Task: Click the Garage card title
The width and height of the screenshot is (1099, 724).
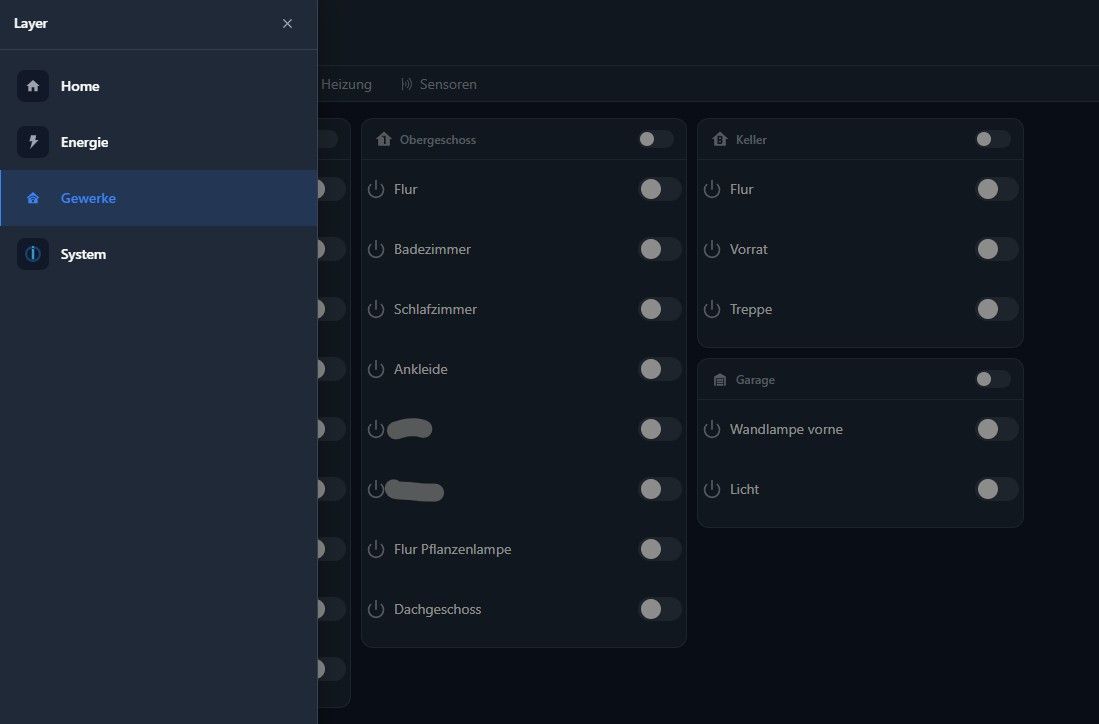Action: coord(755,381)
